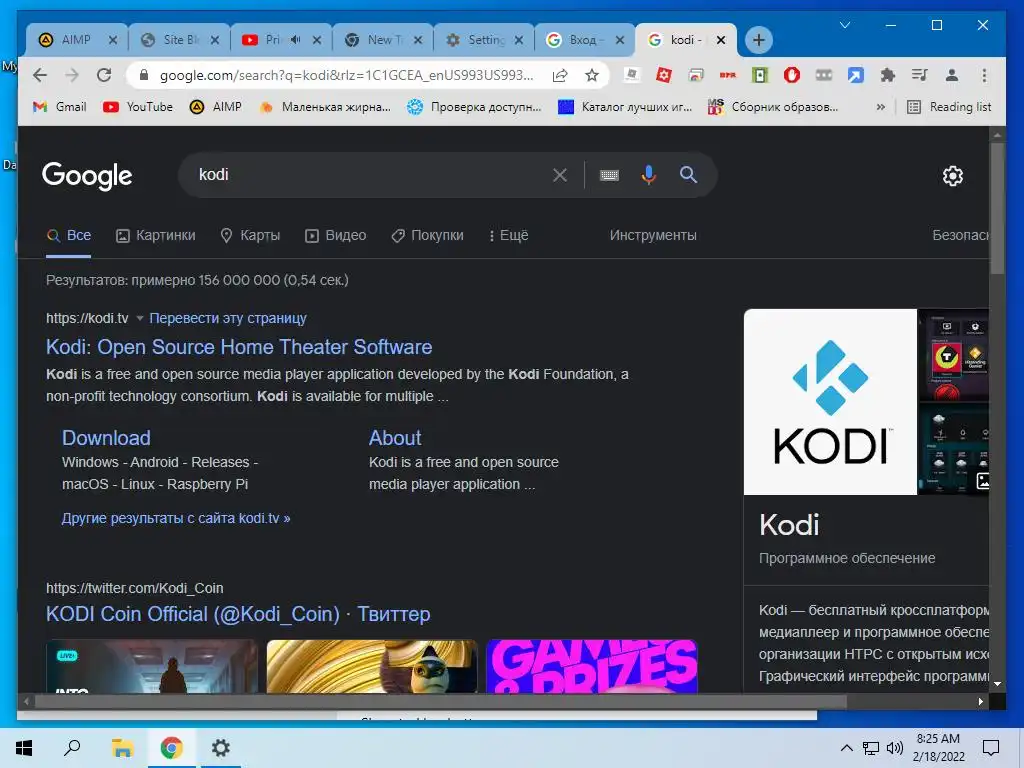Image resolution: width=1024 pixels, height=768 pixels.
Task: Open Другие результаты с сайта kodi.tv
Action: [176, 518]
